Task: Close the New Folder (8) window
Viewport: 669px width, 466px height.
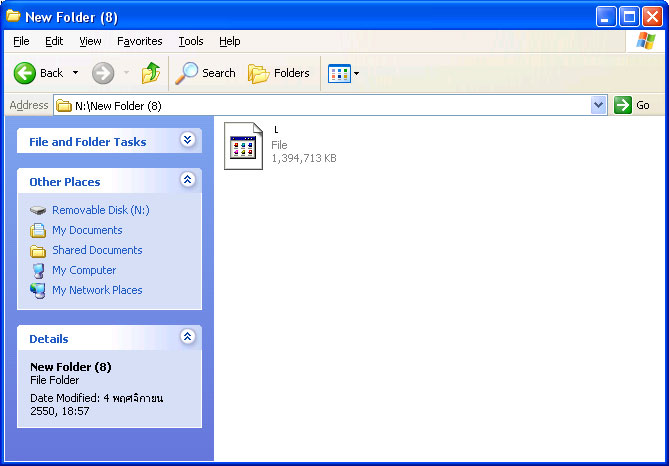Action: (x=652, y=17)
